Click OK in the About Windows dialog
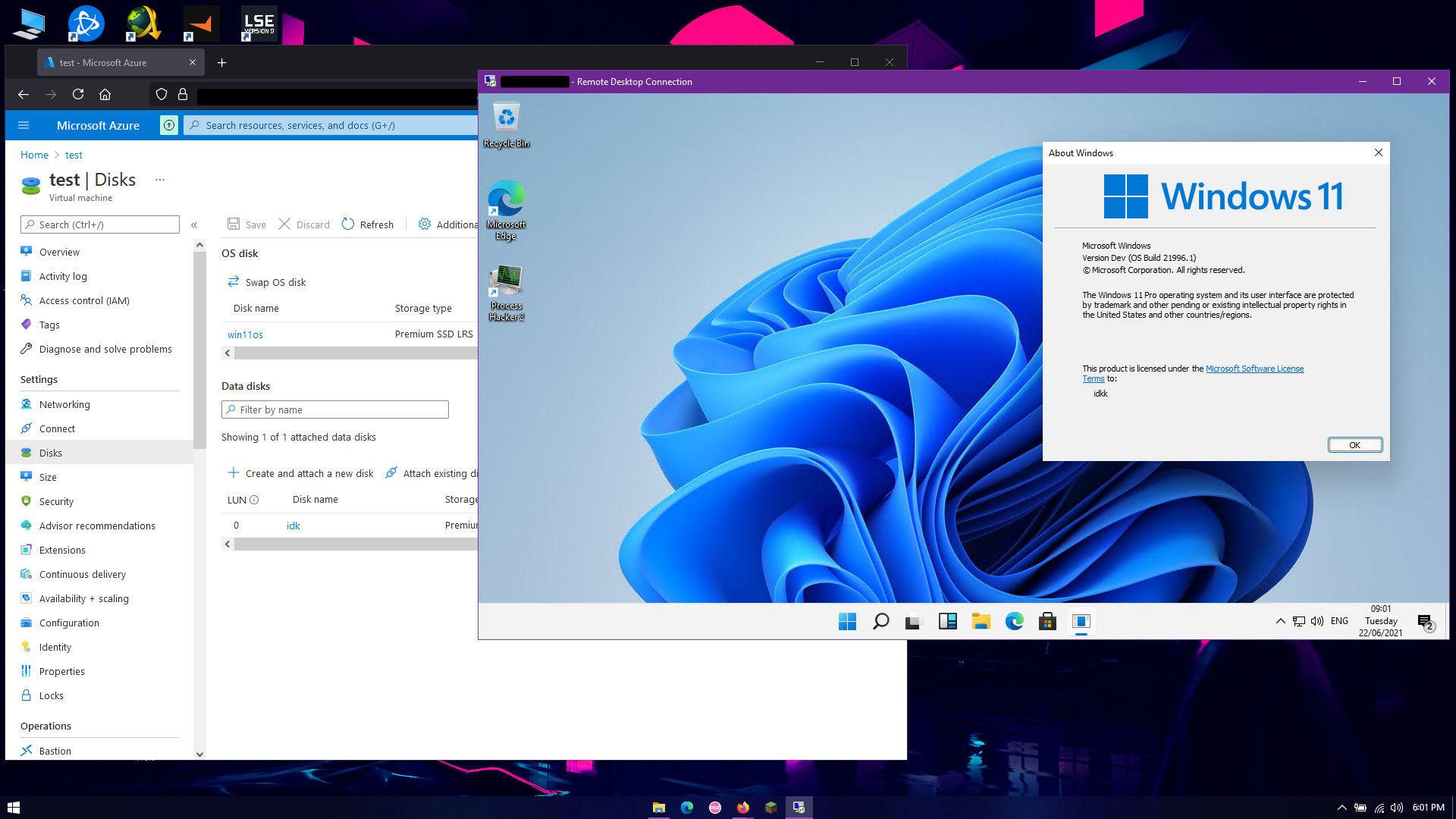The width and height of the screenshot is (1456, 819). (1355, 444)
